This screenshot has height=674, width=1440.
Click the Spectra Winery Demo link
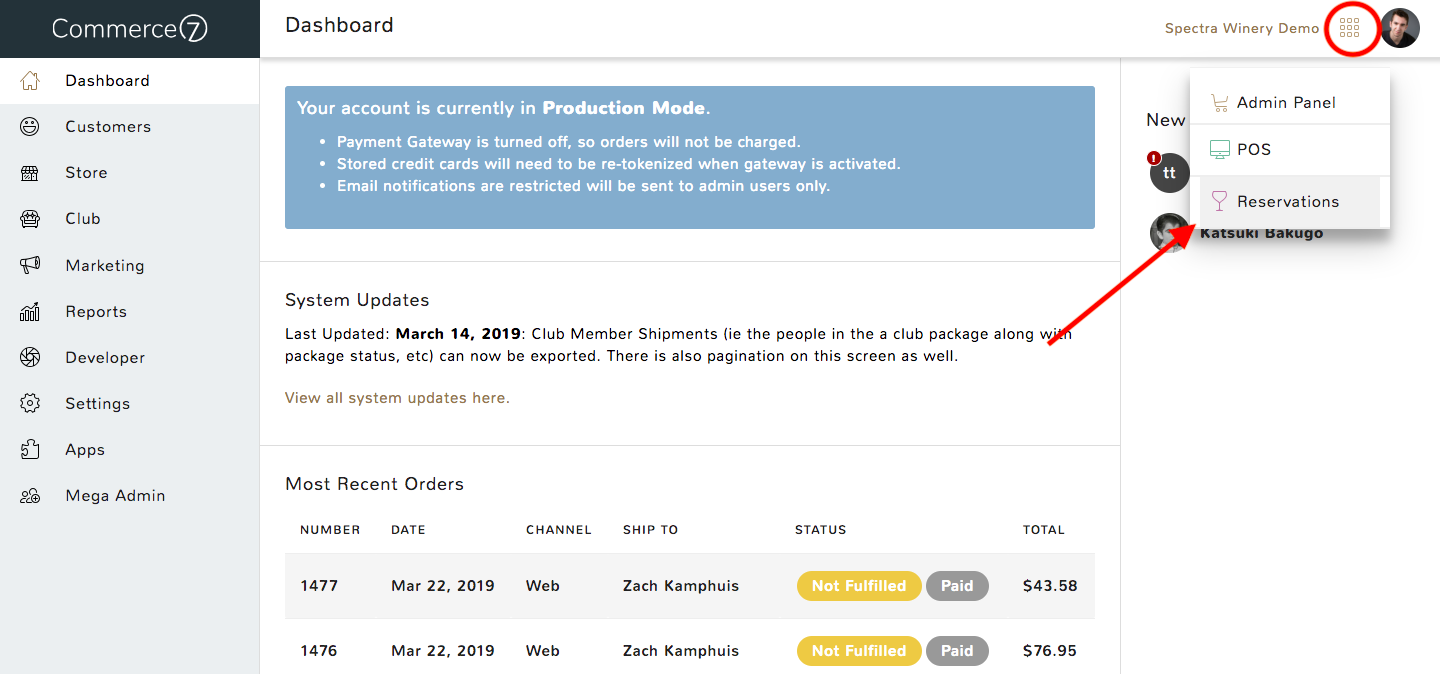[1242, 28]
